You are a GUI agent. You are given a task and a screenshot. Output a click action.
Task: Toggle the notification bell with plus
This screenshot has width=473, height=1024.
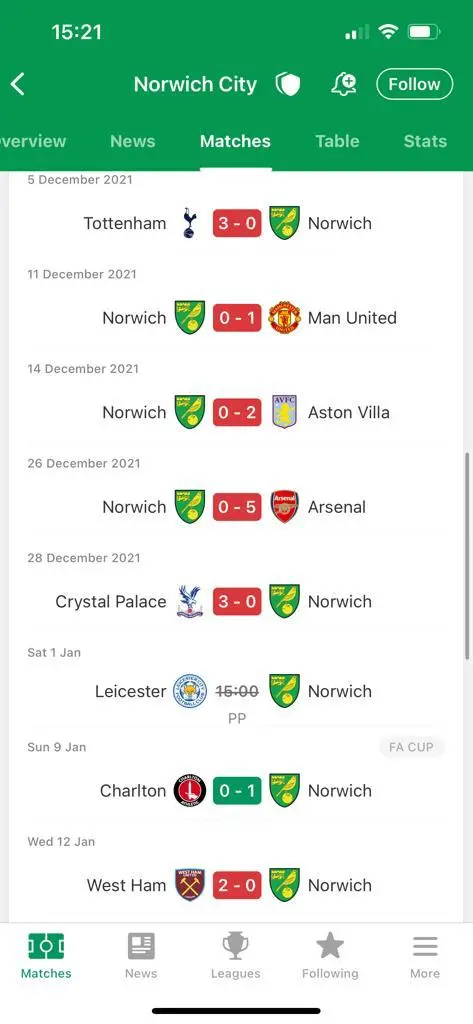tap(344, 84)
